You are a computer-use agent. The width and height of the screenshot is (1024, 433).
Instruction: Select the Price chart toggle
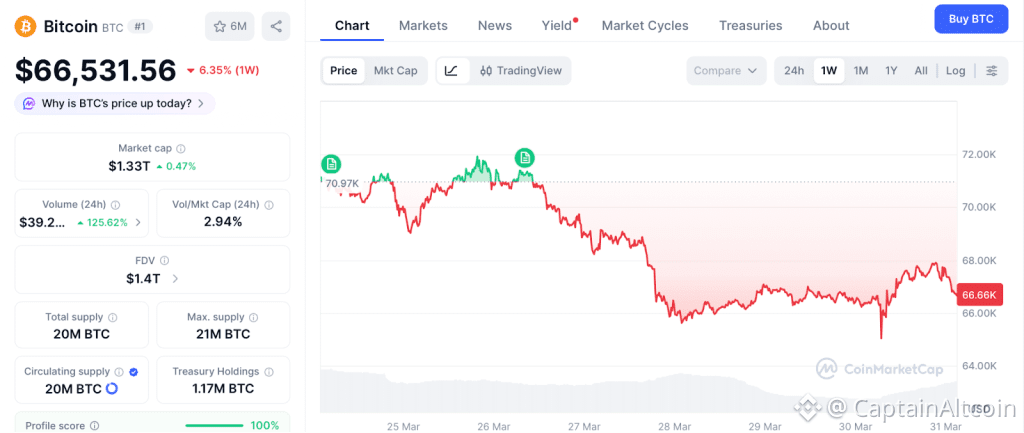pyautogui.click(x=343, y=71)
